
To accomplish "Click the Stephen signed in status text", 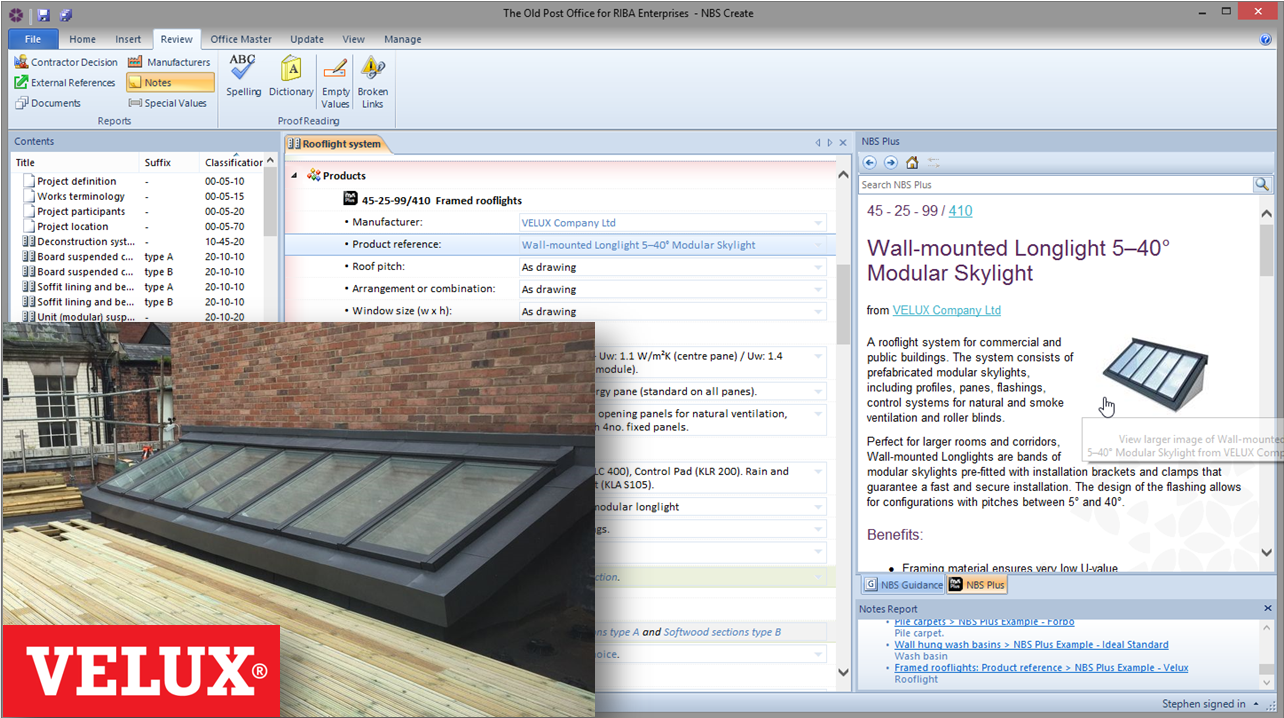I will [1204, 704].
